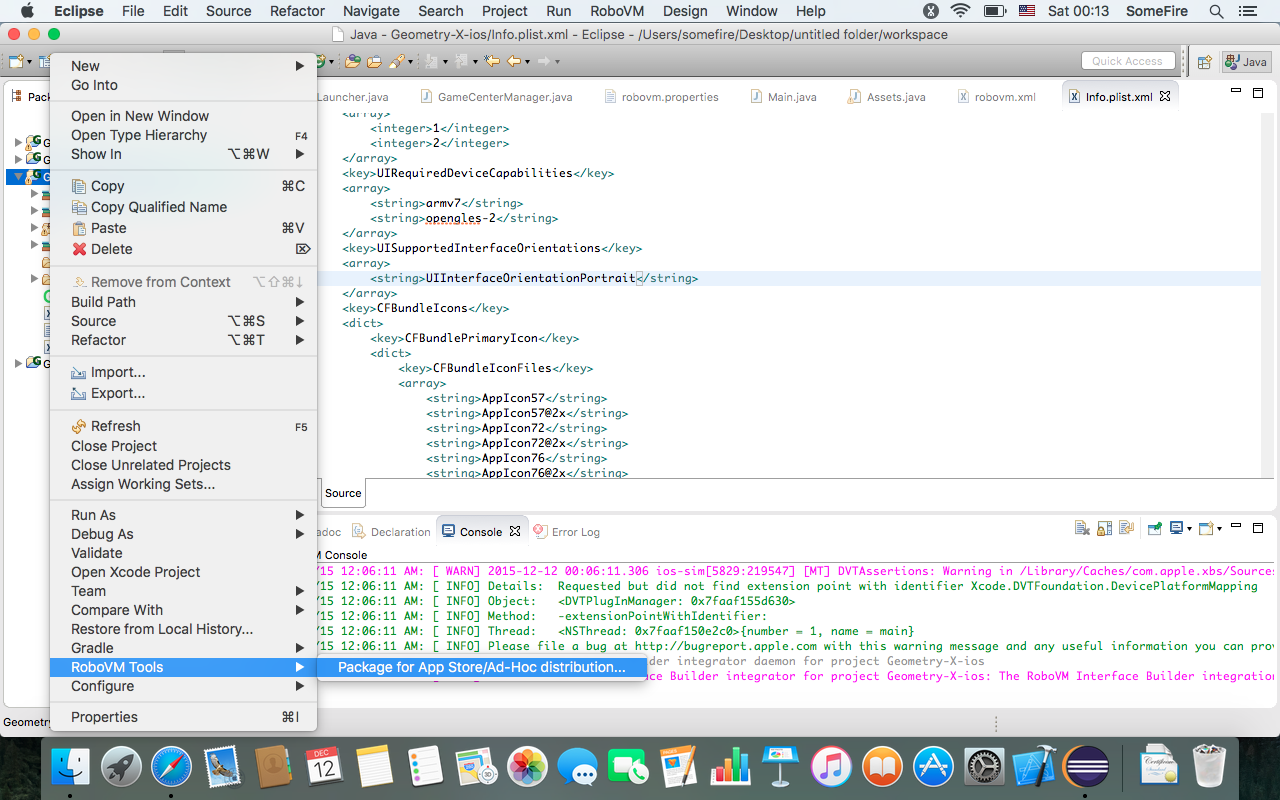Screen dimensions: 1280x800
Task: Click the Back navigation arrow in the toolbar
Action: 514,62
